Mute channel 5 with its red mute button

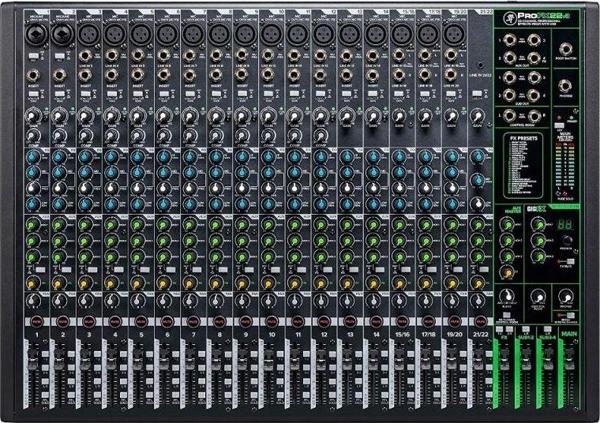(141, 322)
